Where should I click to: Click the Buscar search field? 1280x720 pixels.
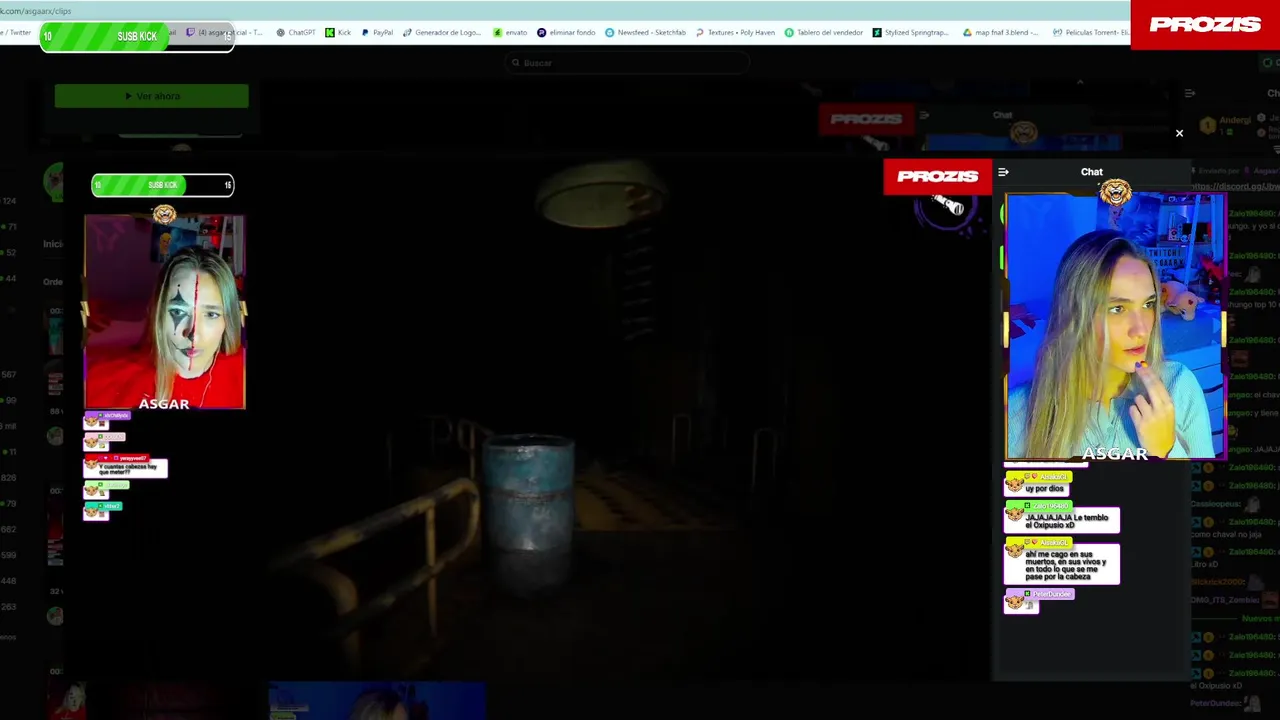point(628,63)
